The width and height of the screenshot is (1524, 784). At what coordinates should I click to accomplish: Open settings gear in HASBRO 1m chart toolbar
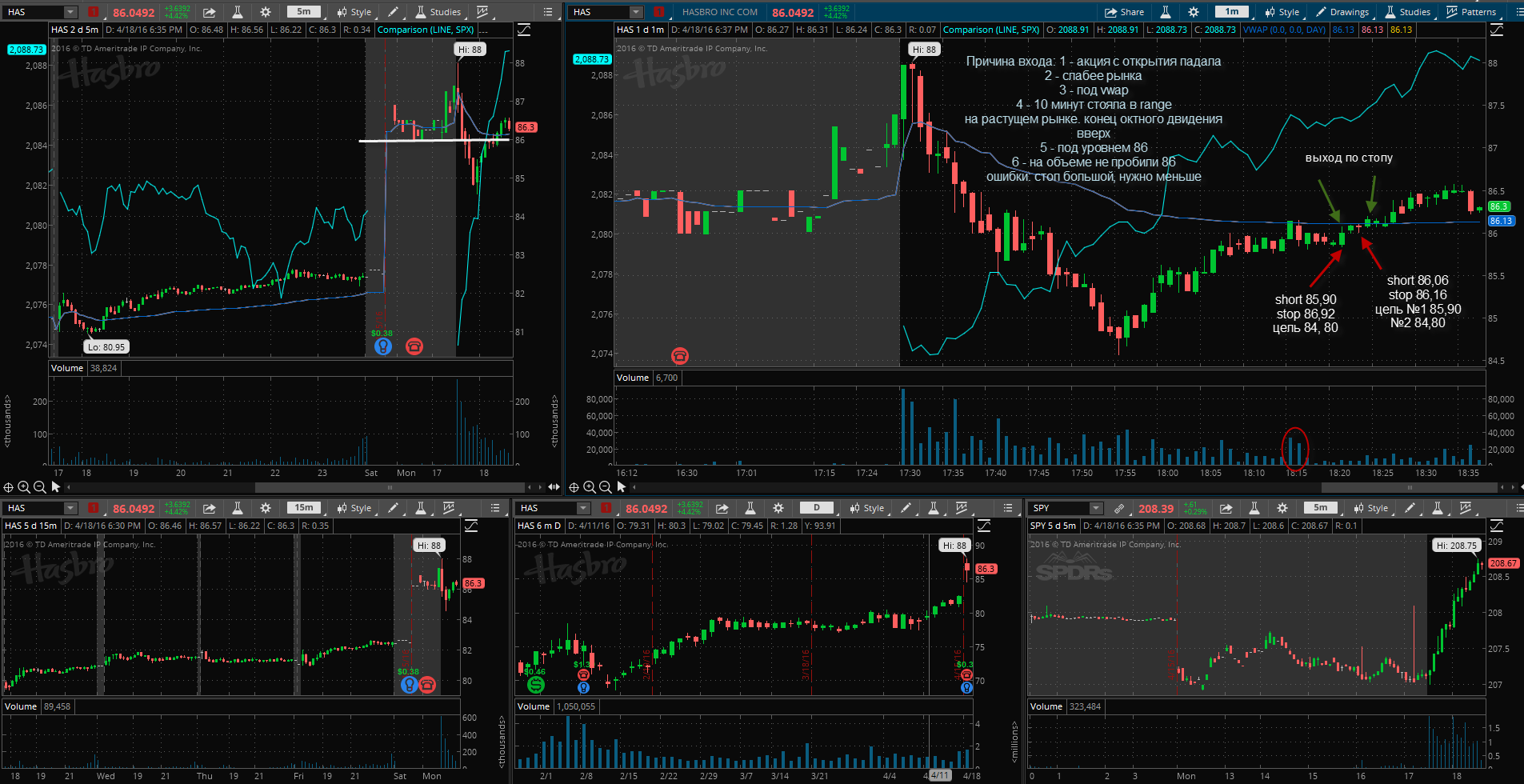[1194, 12]
